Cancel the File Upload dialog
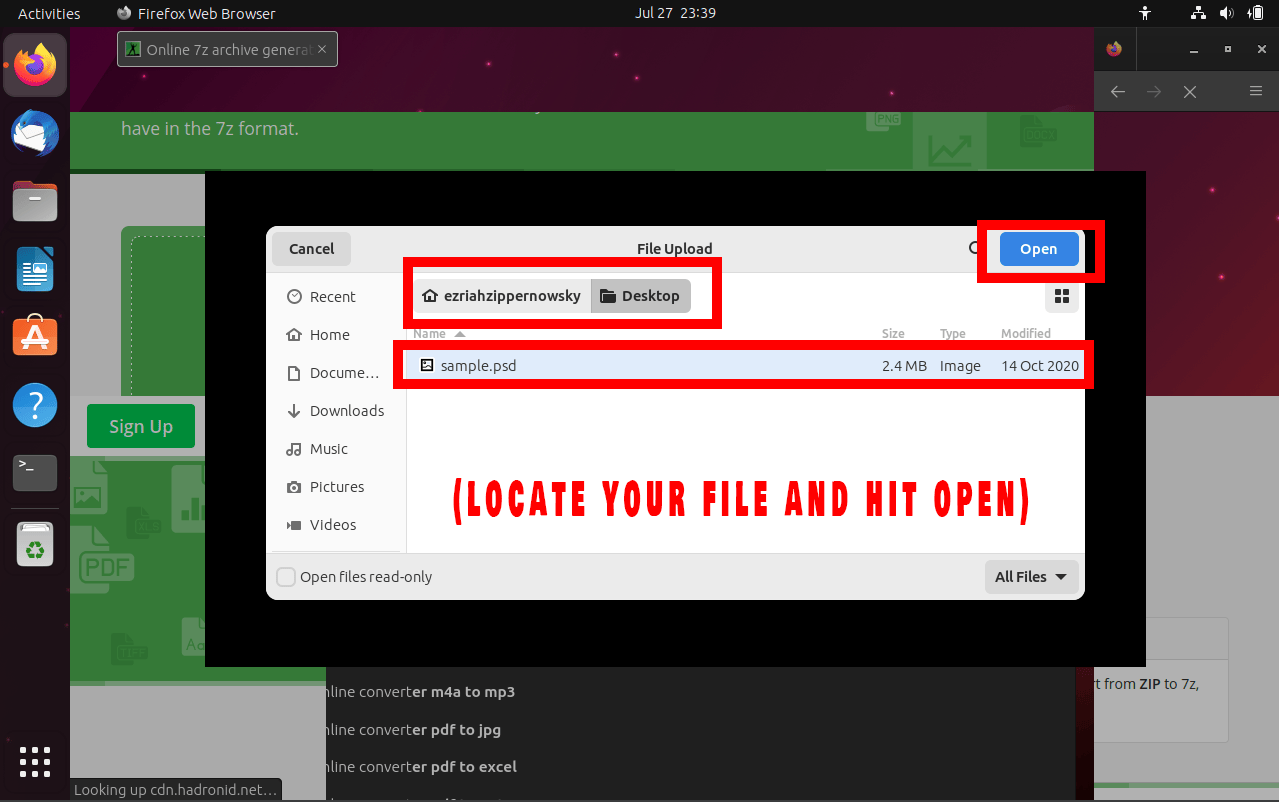Viewport: 1279px width, 802px height. click(311, 248)
